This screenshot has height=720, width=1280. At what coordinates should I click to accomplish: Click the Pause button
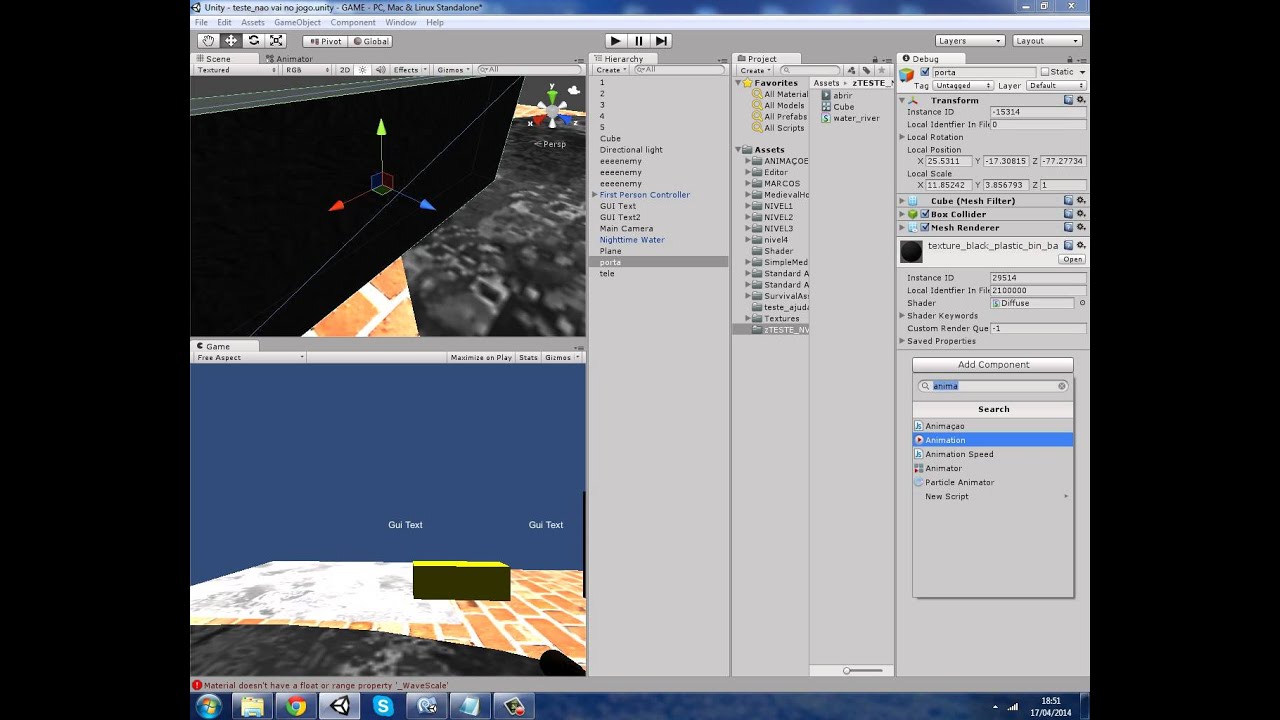point(638,41)
